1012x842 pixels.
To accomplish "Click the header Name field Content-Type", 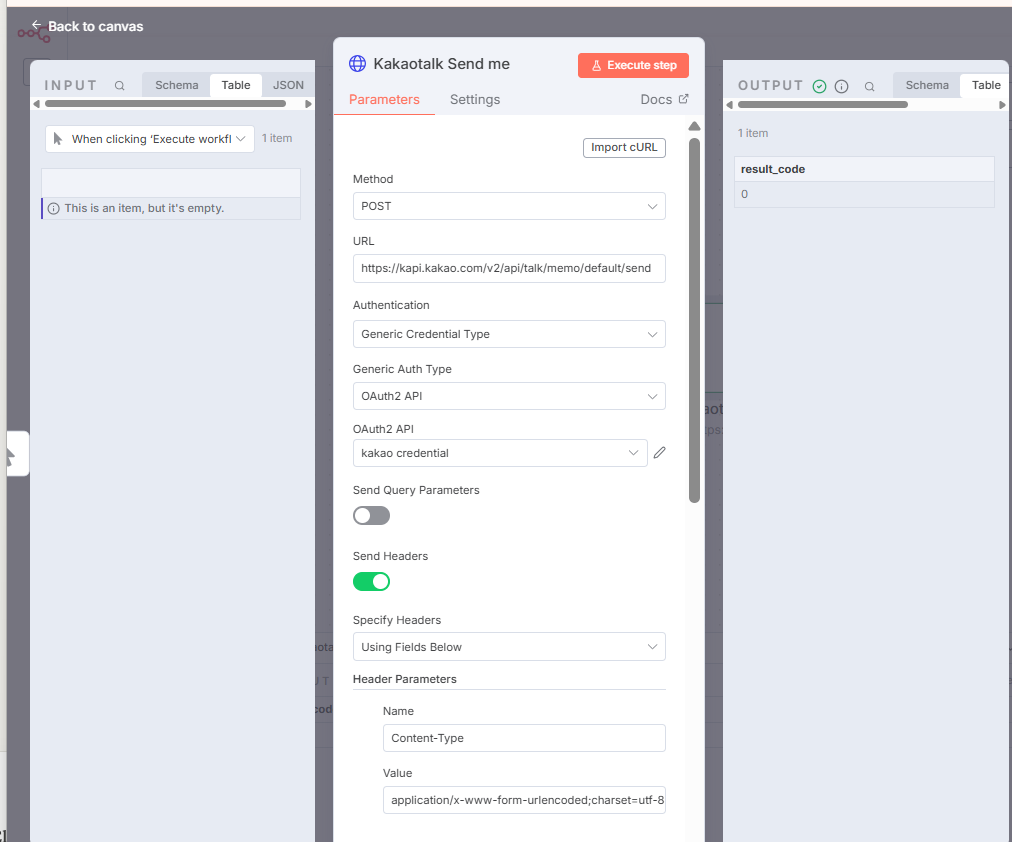I will click(524, 738).
